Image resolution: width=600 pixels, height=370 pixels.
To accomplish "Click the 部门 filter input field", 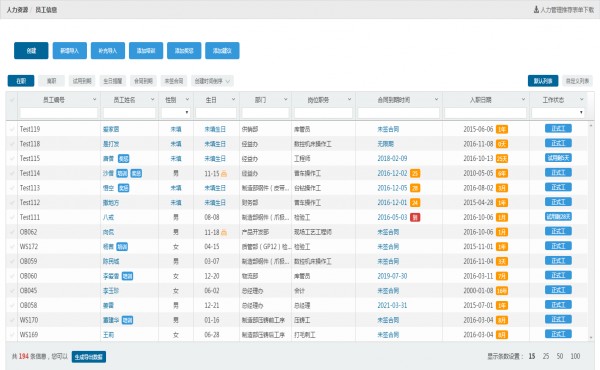I will pos(265,112).
